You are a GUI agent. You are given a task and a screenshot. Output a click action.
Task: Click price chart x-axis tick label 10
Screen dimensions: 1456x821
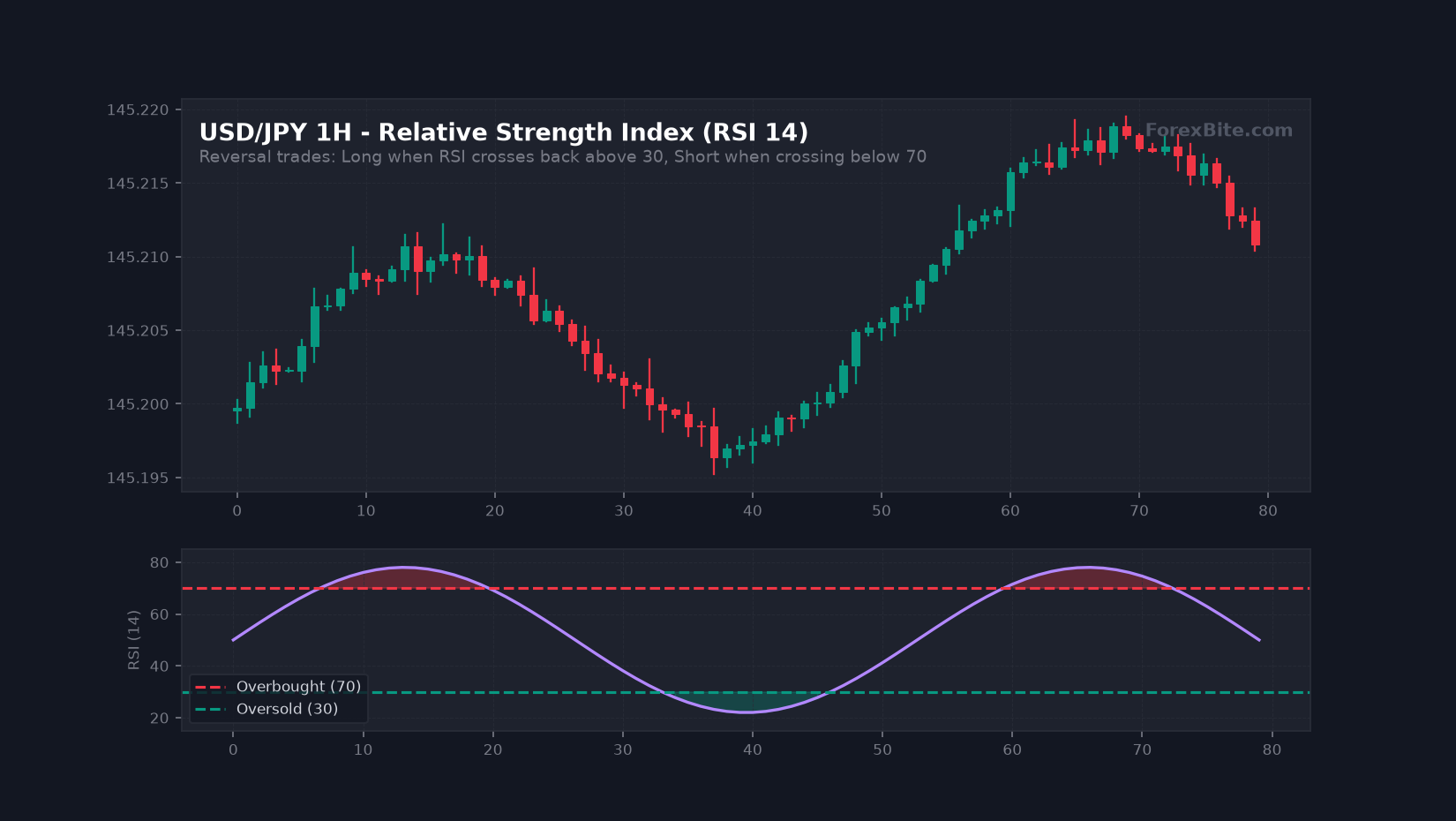[x=365, y=511]
